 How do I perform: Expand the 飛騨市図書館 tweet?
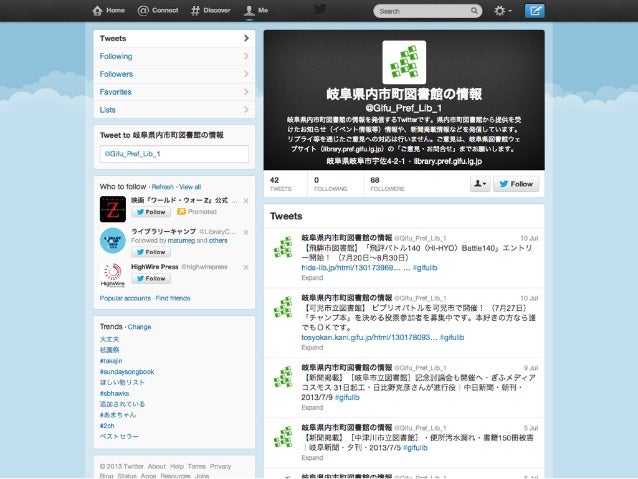[x=312, y=278]
